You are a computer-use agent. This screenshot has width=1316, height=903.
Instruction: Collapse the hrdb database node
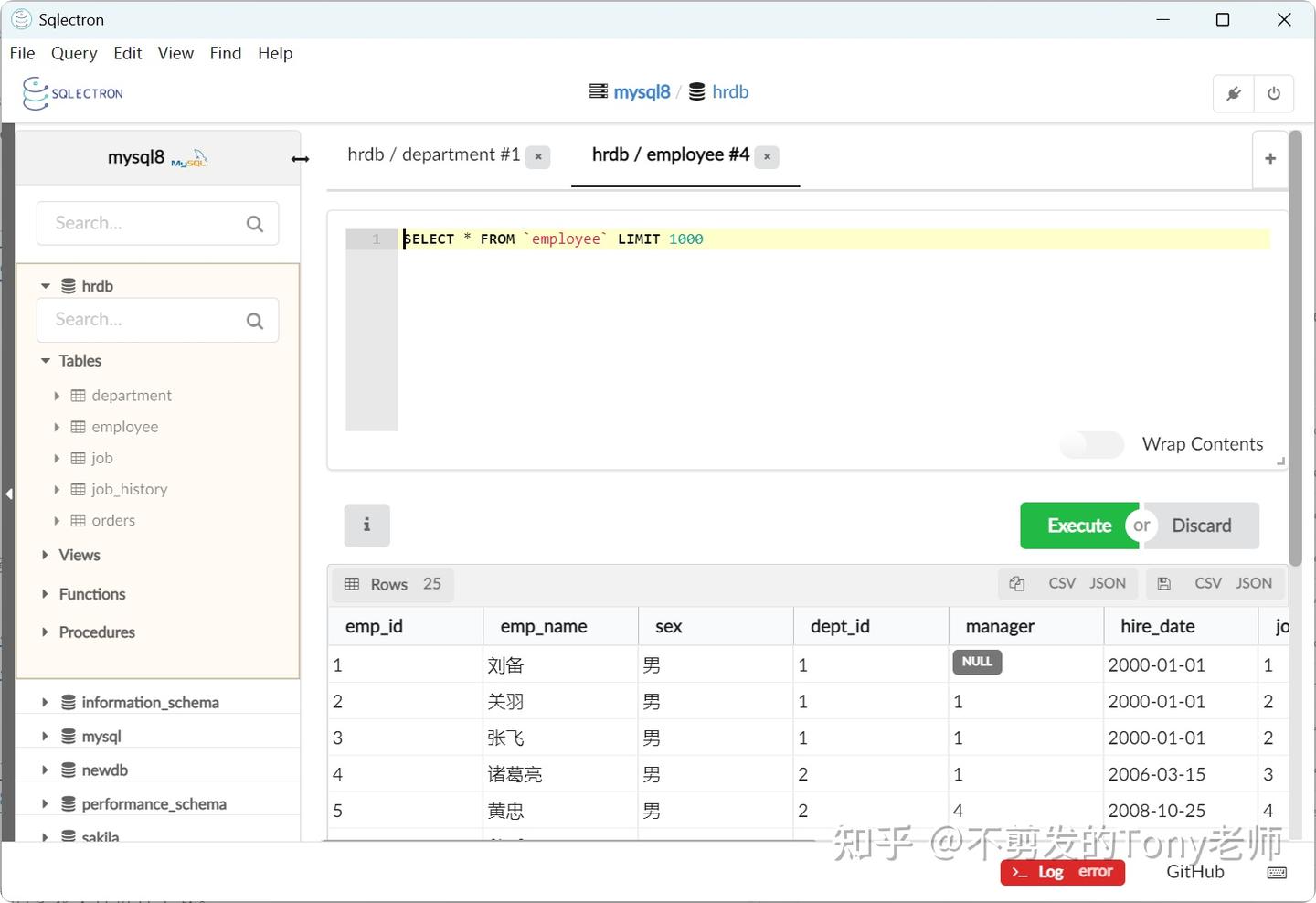46,286
